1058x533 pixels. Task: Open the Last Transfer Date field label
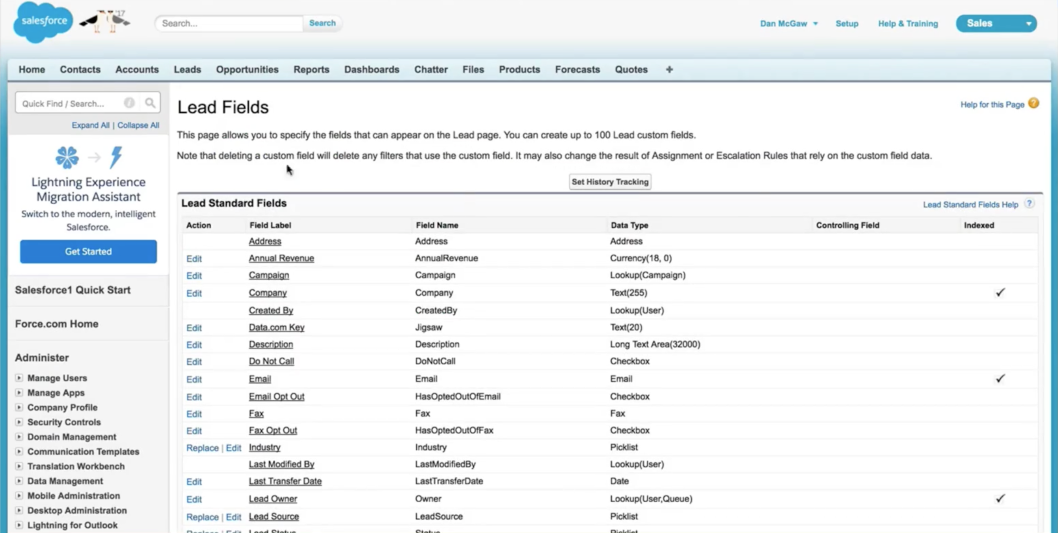pos(285,481)
